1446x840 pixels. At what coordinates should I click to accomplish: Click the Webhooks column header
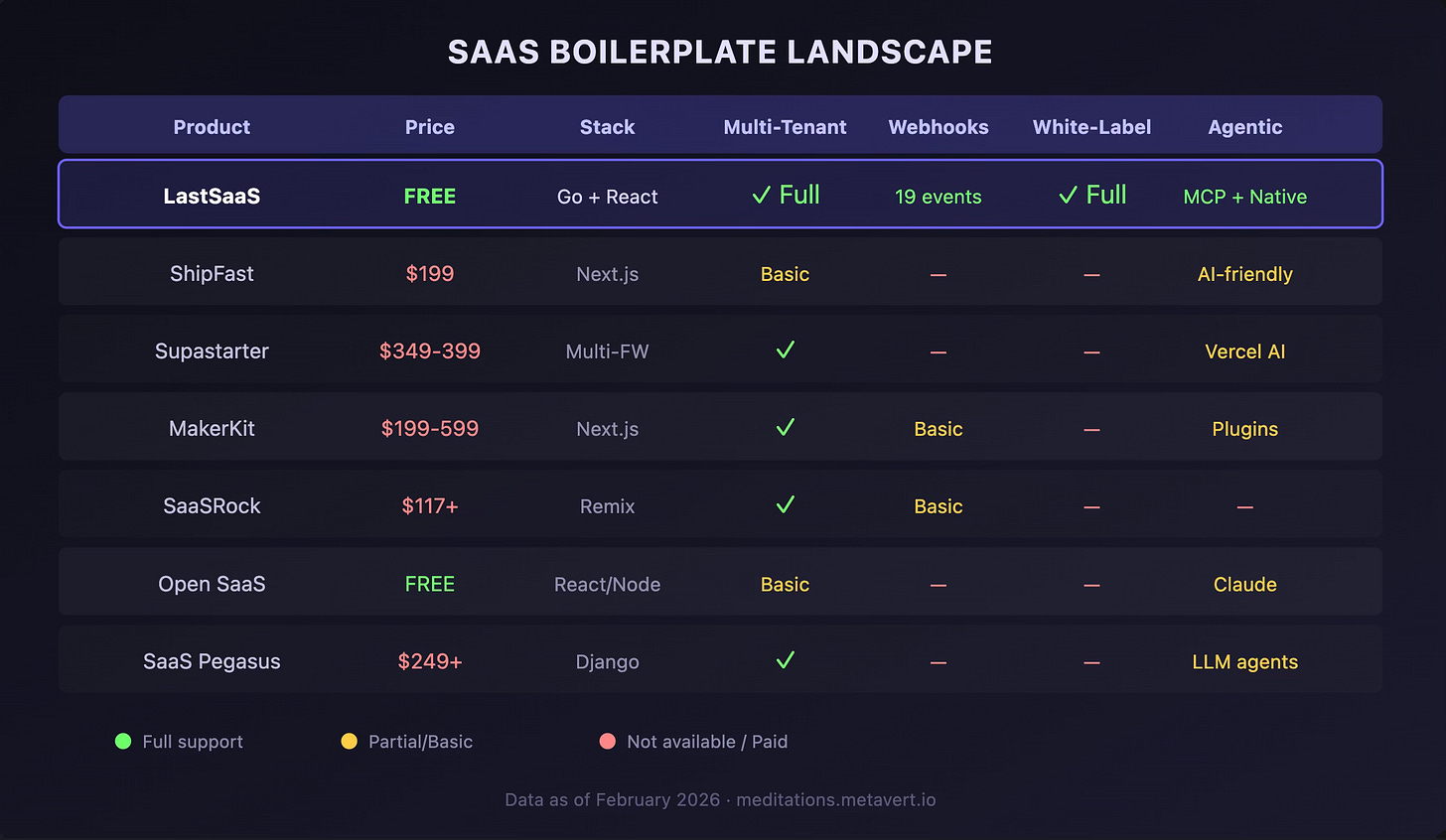point(939,127)
